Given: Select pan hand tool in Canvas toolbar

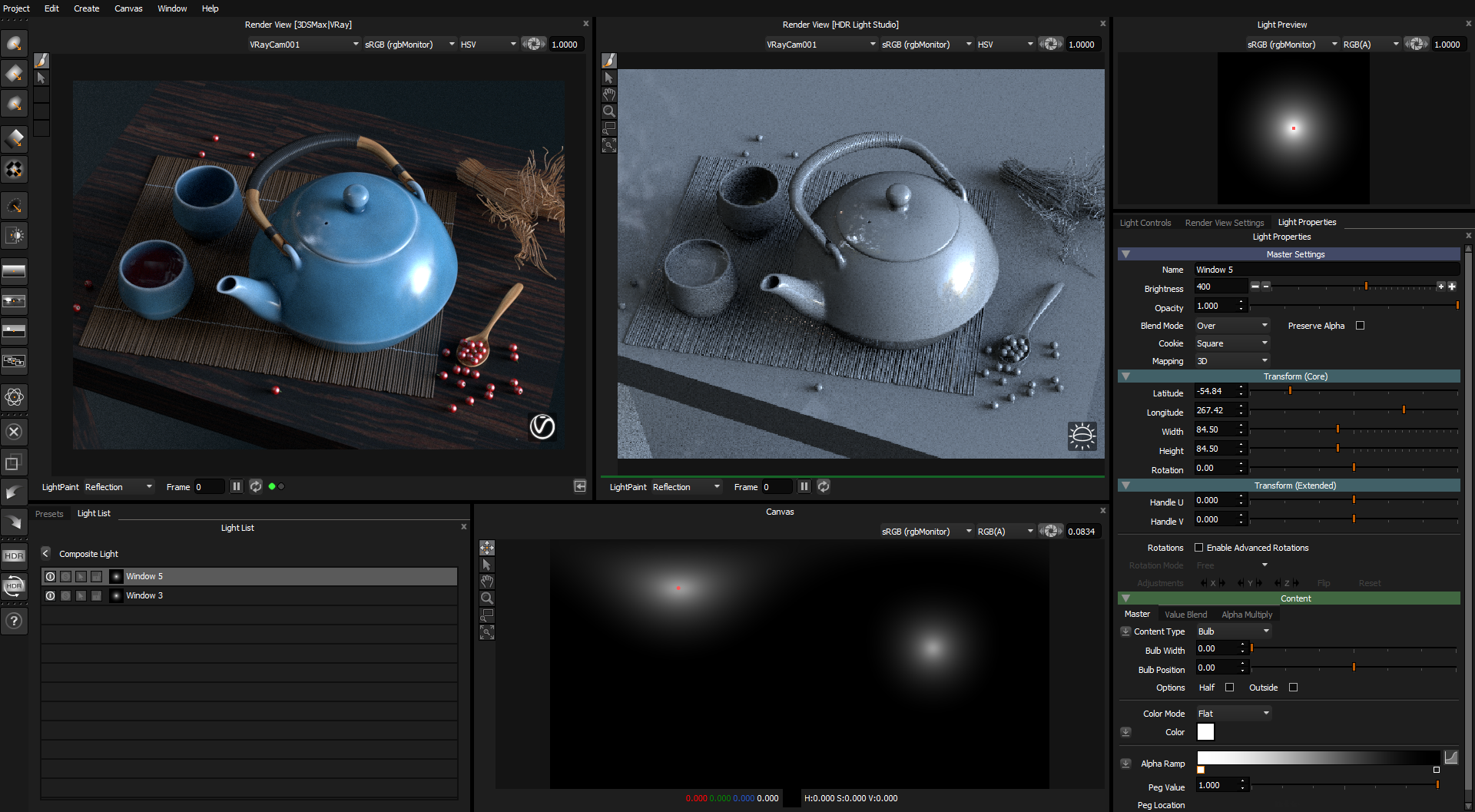Looking at the screenshot, I should pos(487,582).
